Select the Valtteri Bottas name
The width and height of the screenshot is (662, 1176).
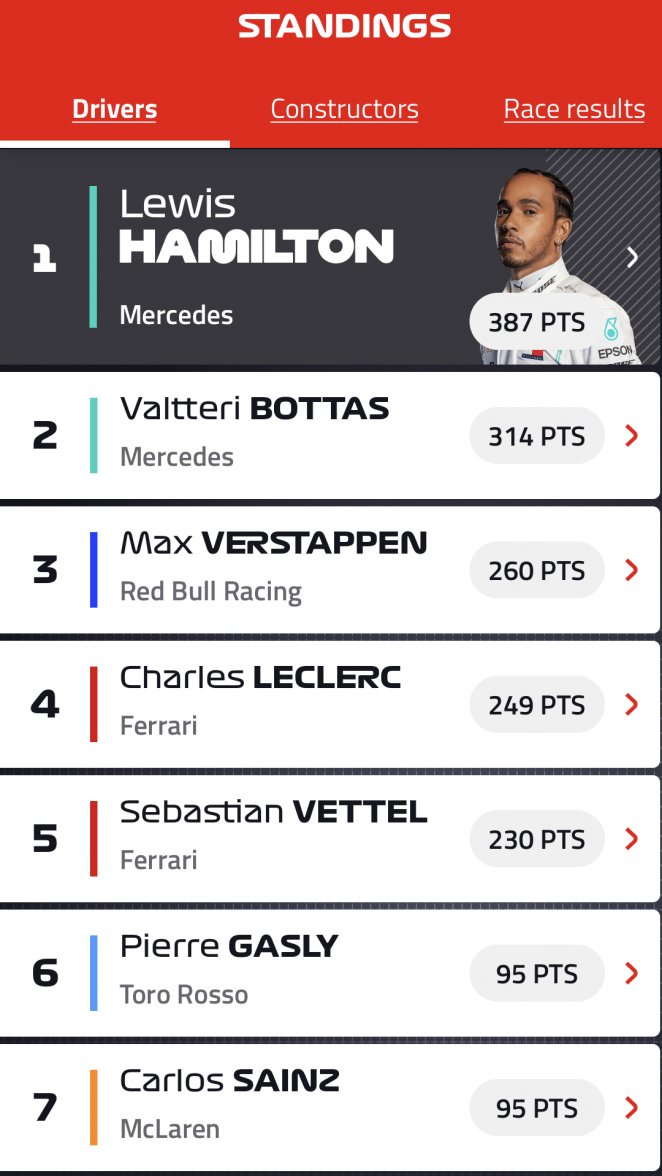coord(254,409)
